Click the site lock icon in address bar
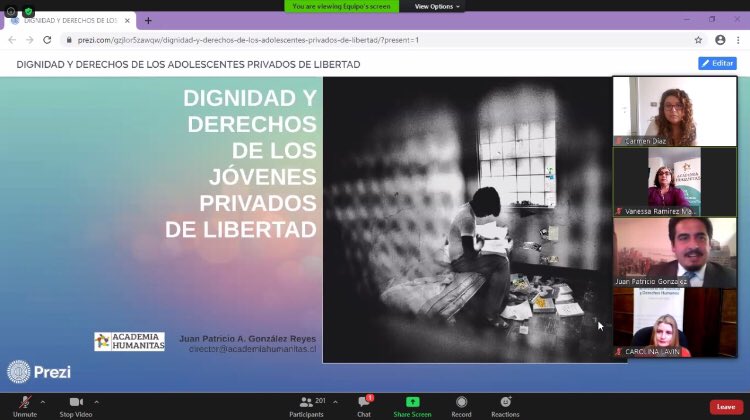 (x=69, y=40)
